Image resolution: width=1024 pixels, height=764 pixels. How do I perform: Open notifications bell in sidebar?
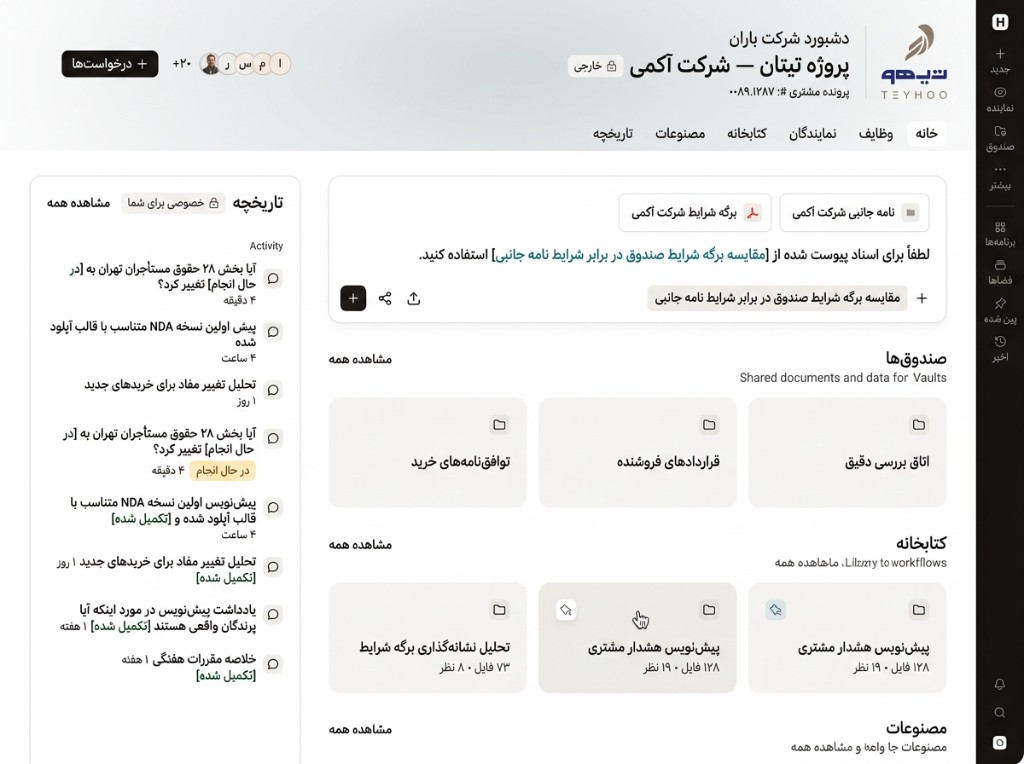tap(1000, 684)
